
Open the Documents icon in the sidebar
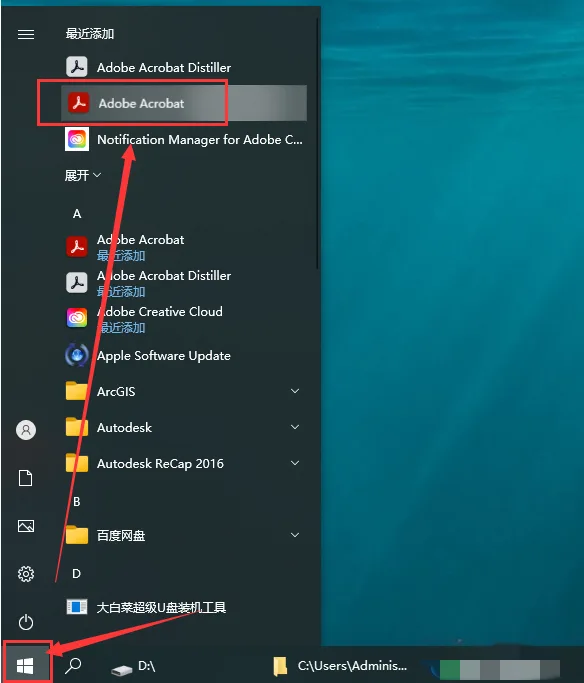click(26, 478)
